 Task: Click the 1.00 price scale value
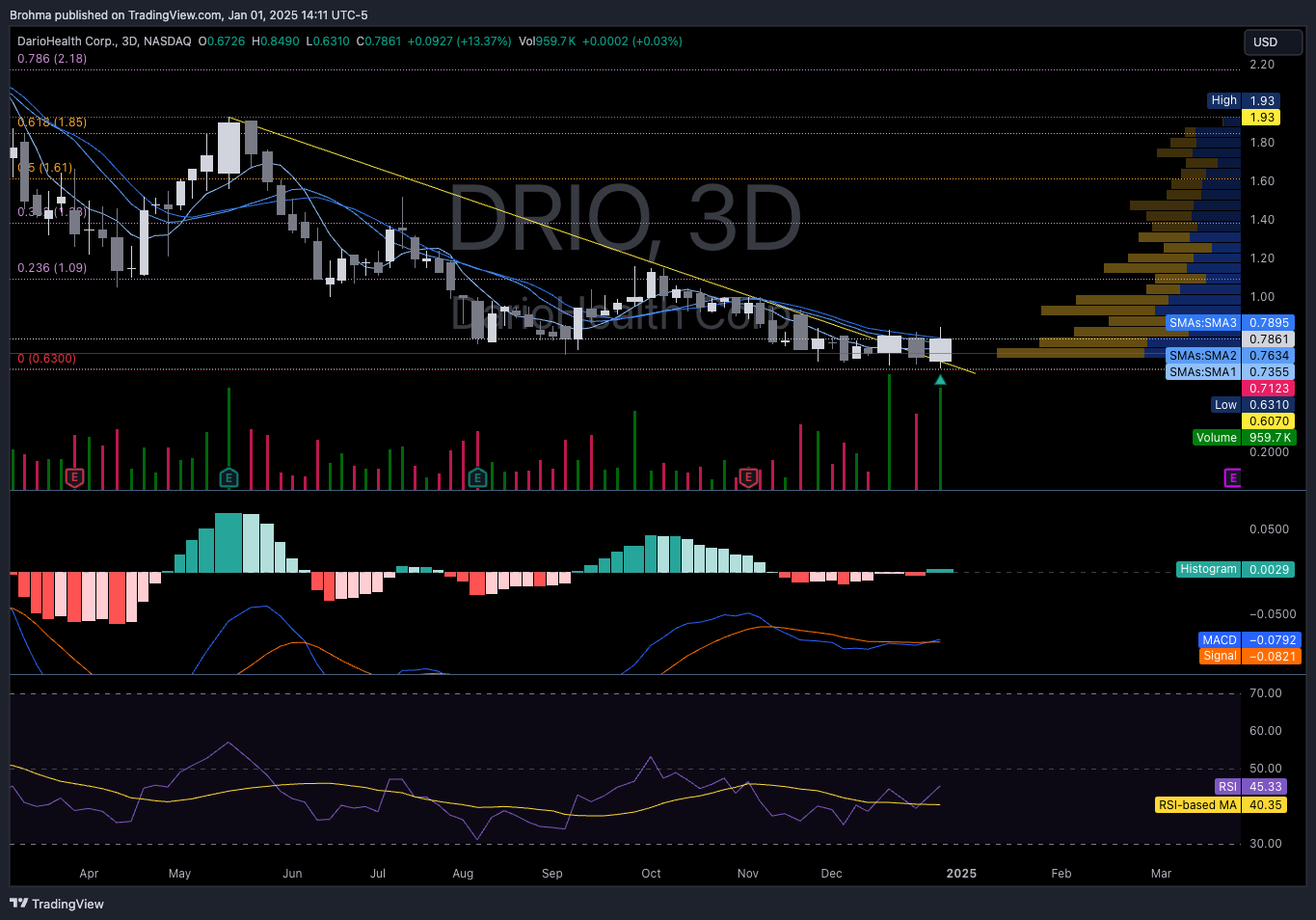click(x=1262, y=297)
